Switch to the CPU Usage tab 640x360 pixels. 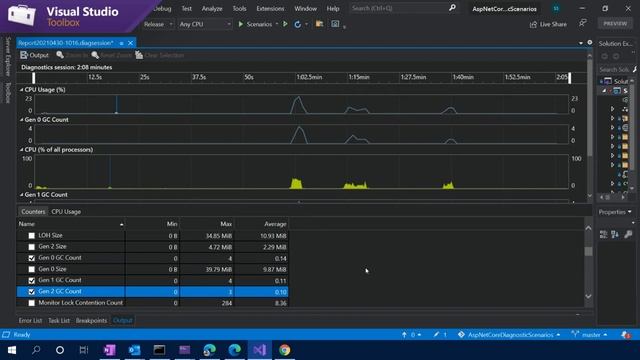(x=66, y=212)
